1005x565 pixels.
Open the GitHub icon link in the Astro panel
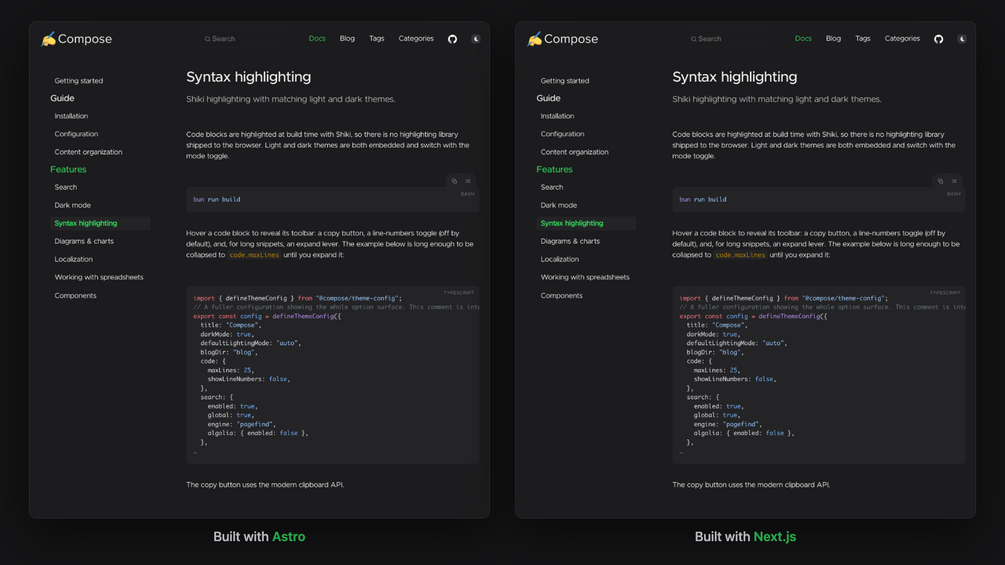(453, 39)
